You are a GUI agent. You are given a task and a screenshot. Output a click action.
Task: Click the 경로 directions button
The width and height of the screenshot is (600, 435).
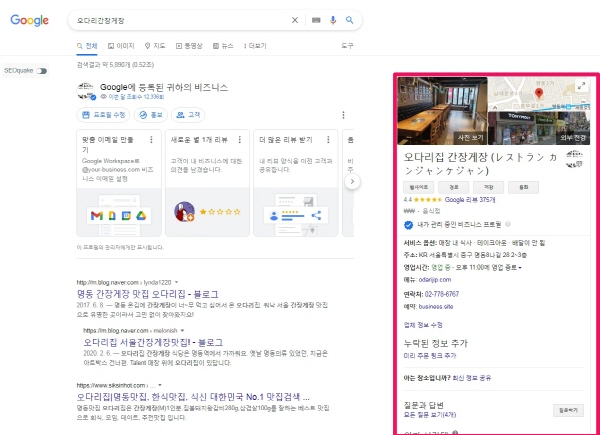(x=453, y=187)
